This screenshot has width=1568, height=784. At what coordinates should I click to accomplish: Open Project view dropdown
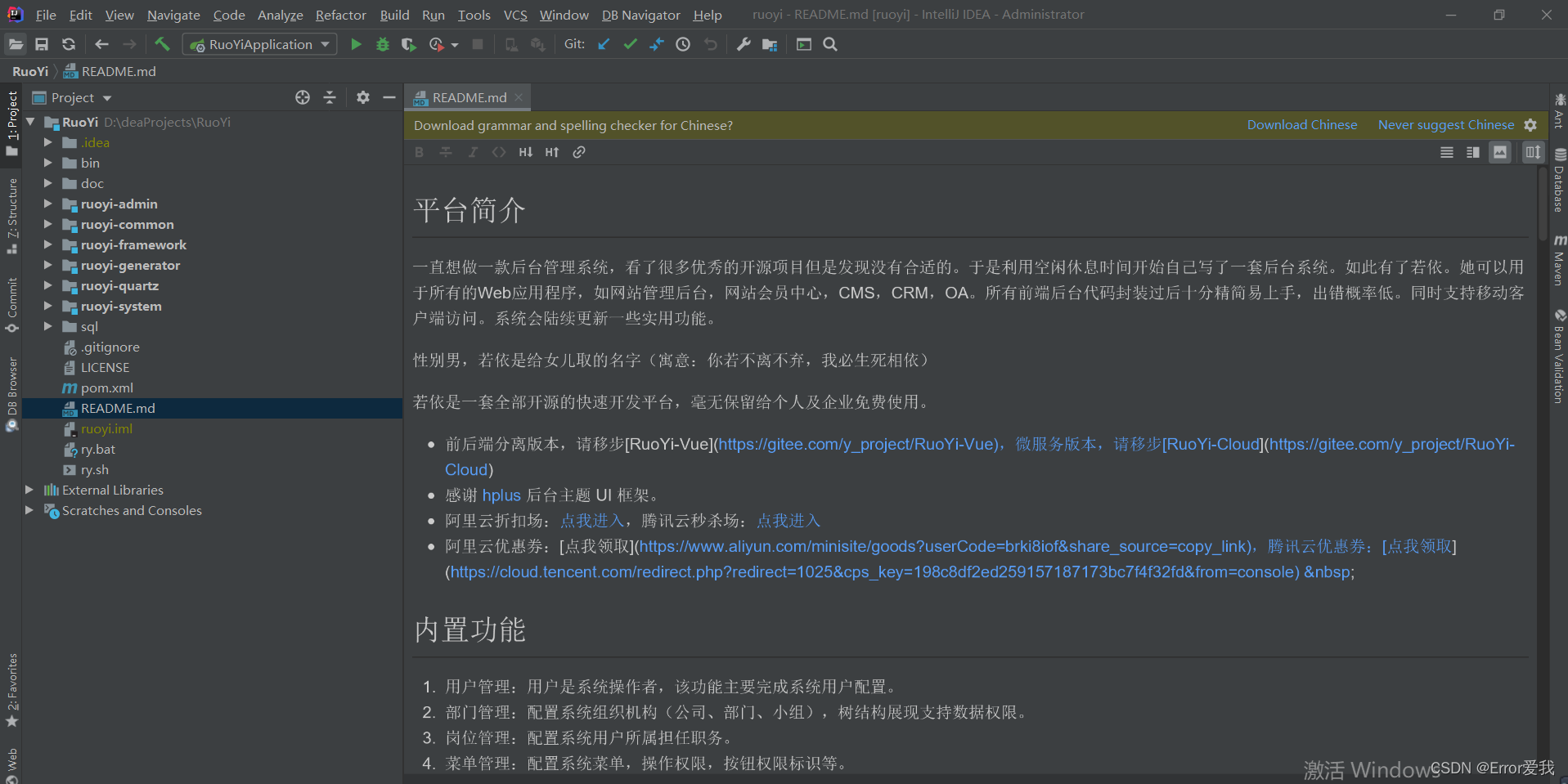[80, 97]
